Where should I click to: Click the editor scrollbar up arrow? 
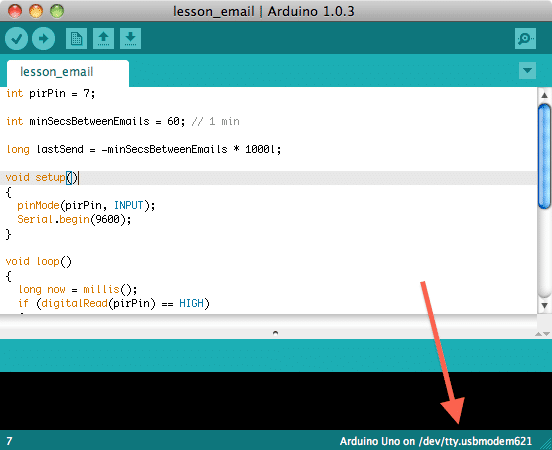(544, 95)
